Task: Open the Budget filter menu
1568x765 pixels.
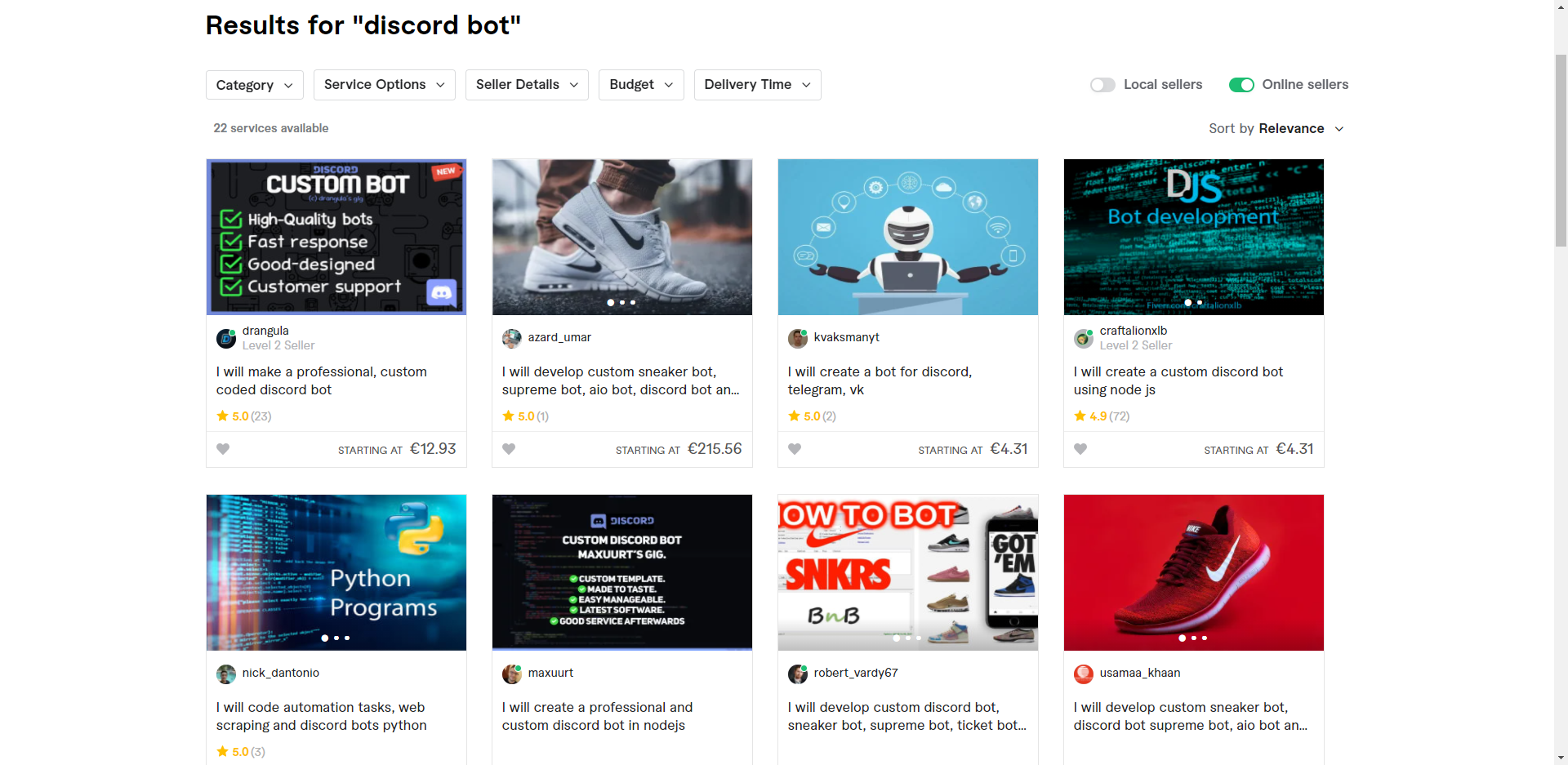Action: click(640, 85)
